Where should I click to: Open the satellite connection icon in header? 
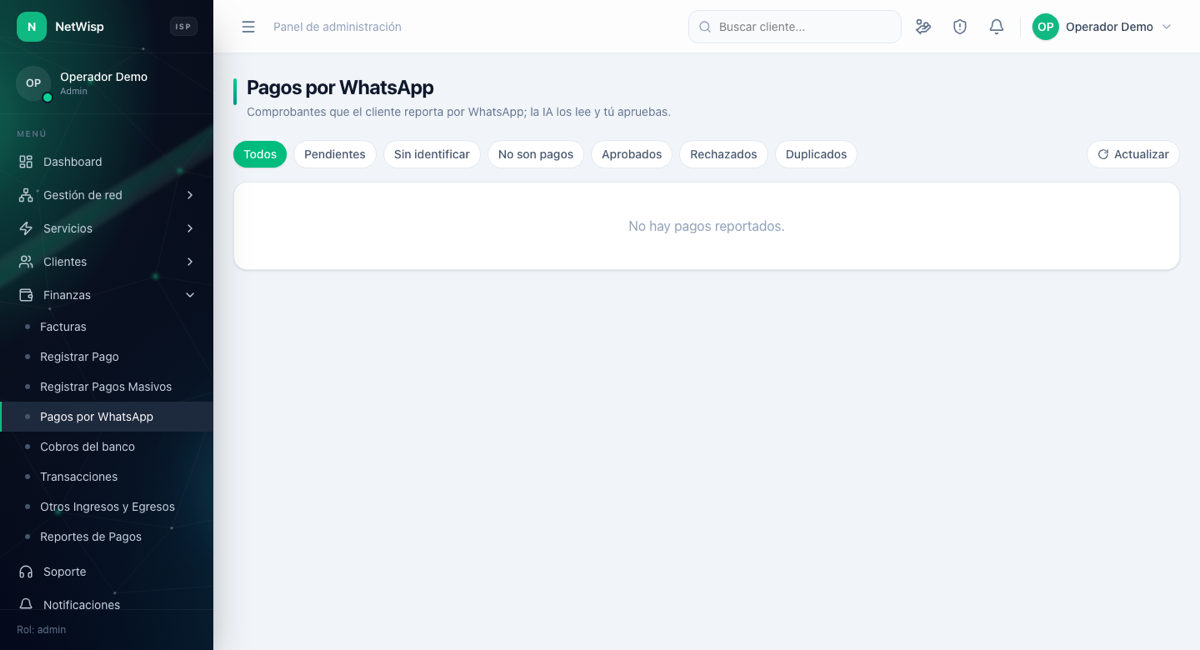click(x=923, y=27)
